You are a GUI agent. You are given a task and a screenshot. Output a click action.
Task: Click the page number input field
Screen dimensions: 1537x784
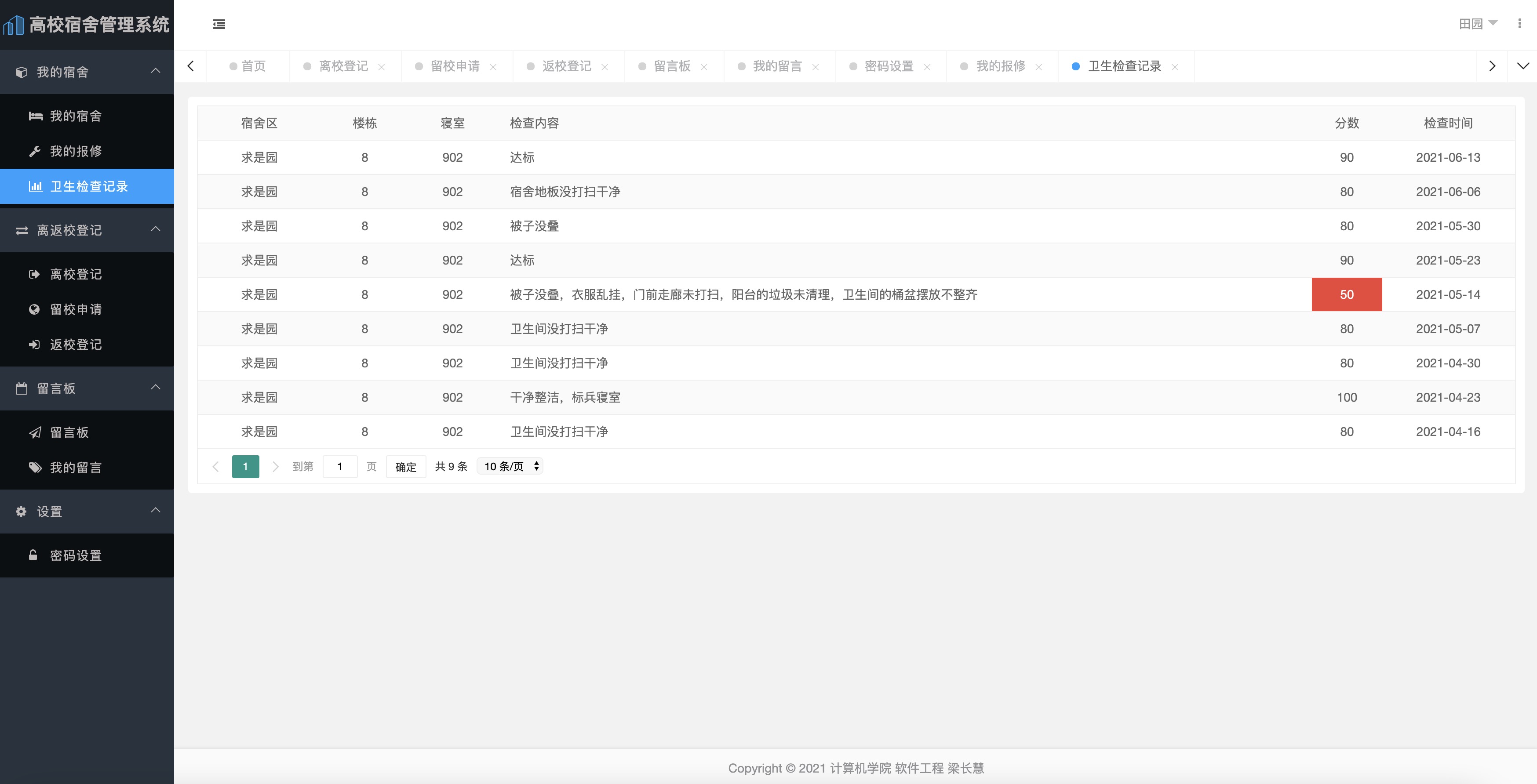tap(339, 466)
